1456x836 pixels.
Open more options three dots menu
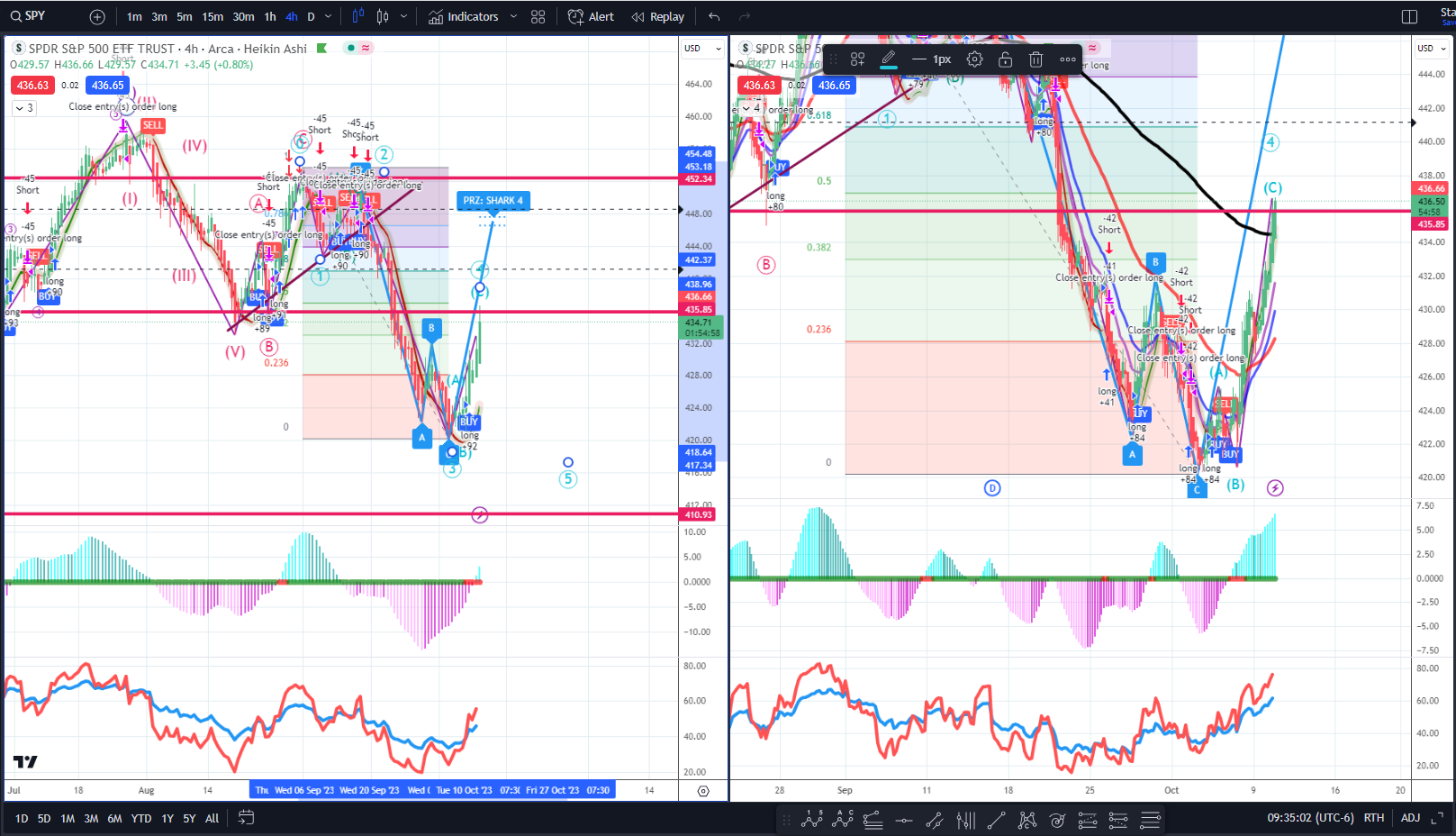(x=1068, y=59)
